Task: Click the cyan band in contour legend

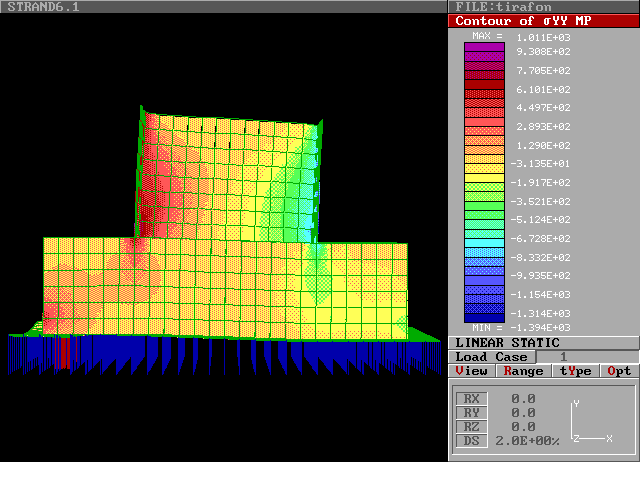Action: tap(484, 245)
